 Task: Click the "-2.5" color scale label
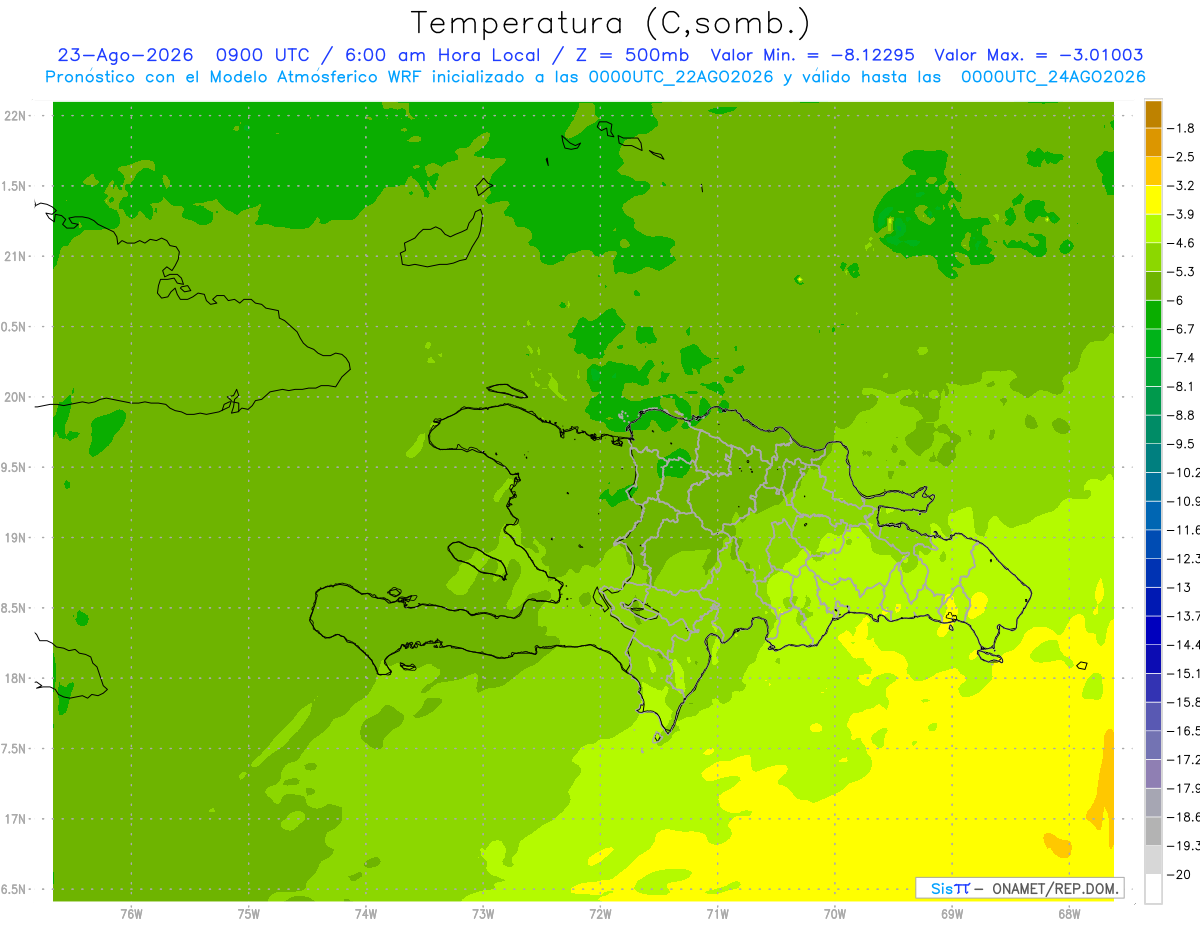click(1183, 157)
